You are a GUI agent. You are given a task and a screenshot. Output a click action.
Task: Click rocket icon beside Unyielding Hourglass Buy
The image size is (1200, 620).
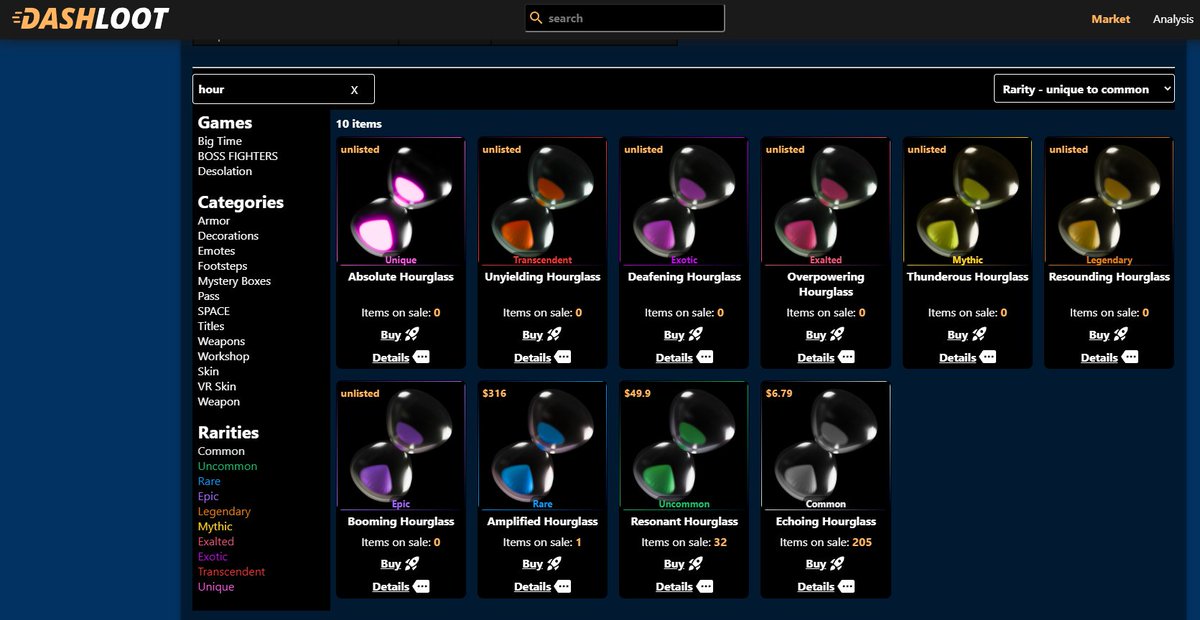pos(555,334)
